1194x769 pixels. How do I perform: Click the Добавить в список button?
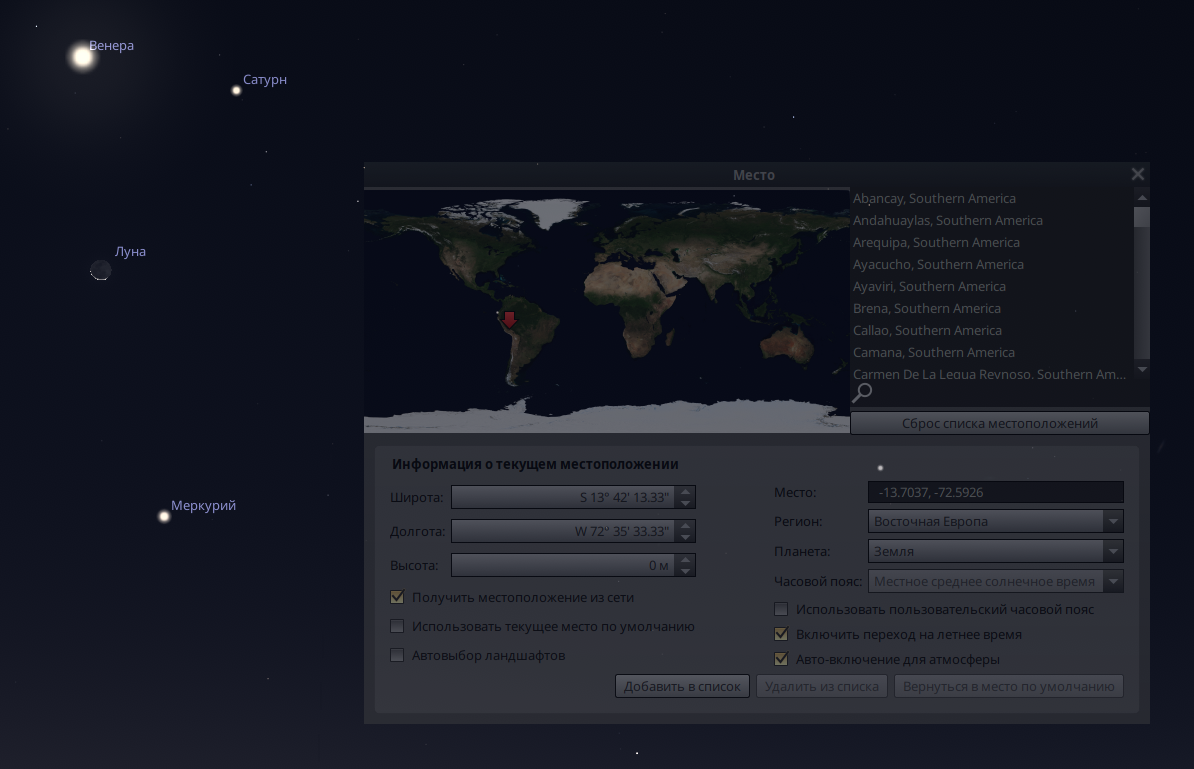(x=682, y=687)
